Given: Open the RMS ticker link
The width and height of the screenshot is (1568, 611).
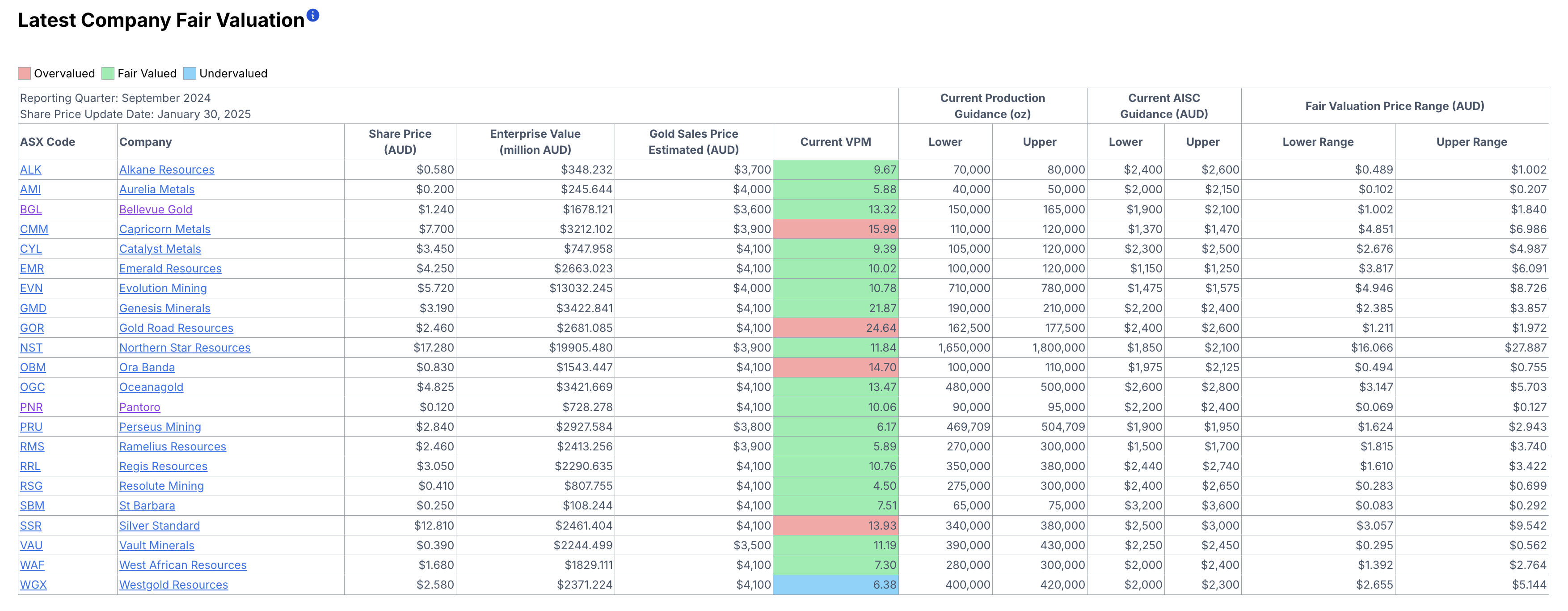Looking at the screenshot, I should click(x=32, y=446).
